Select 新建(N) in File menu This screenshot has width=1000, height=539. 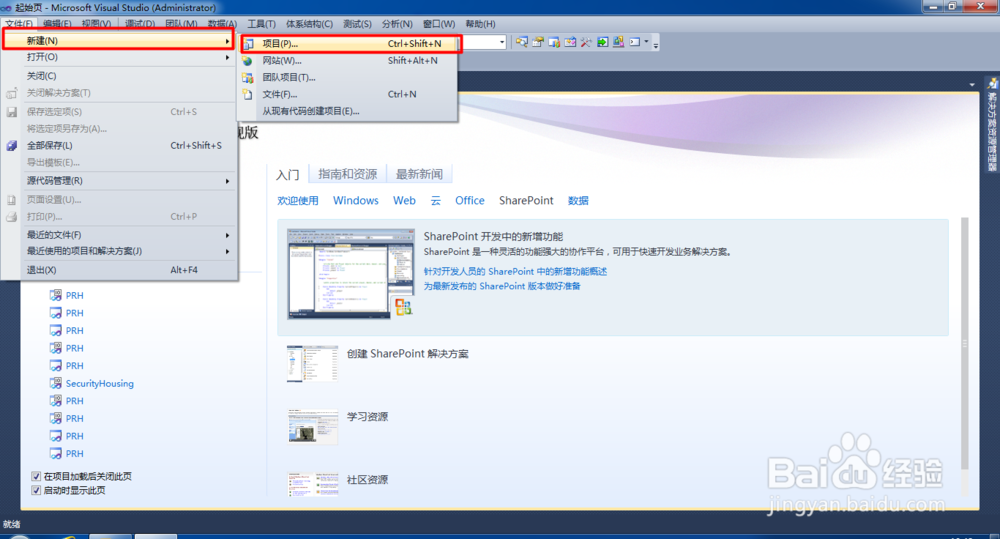tap(119, 41)
